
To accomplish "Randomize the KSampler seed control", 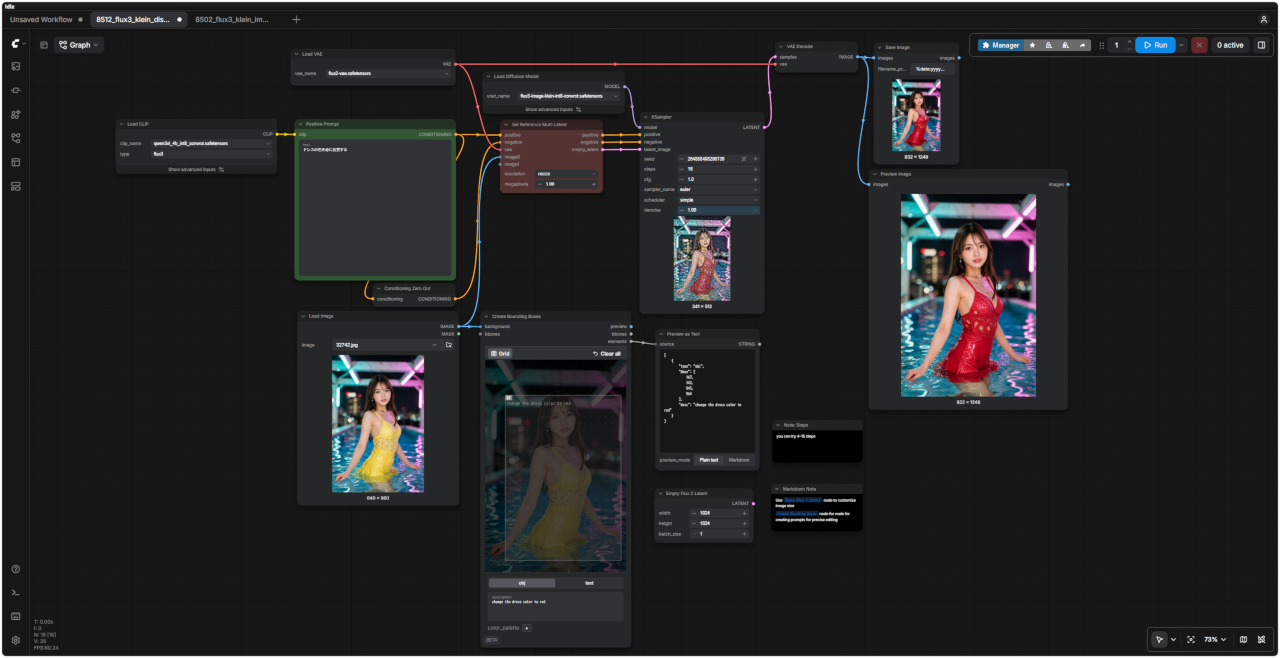I will 743,159.
